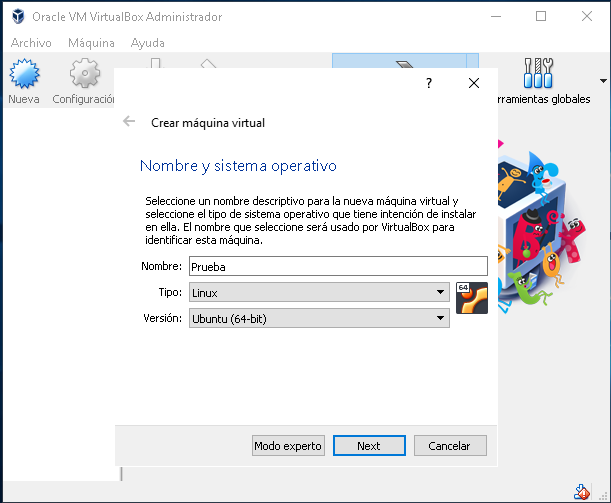Click the wizard back arrow
Screen dimensions: 611x503
[x=129, y=122]
